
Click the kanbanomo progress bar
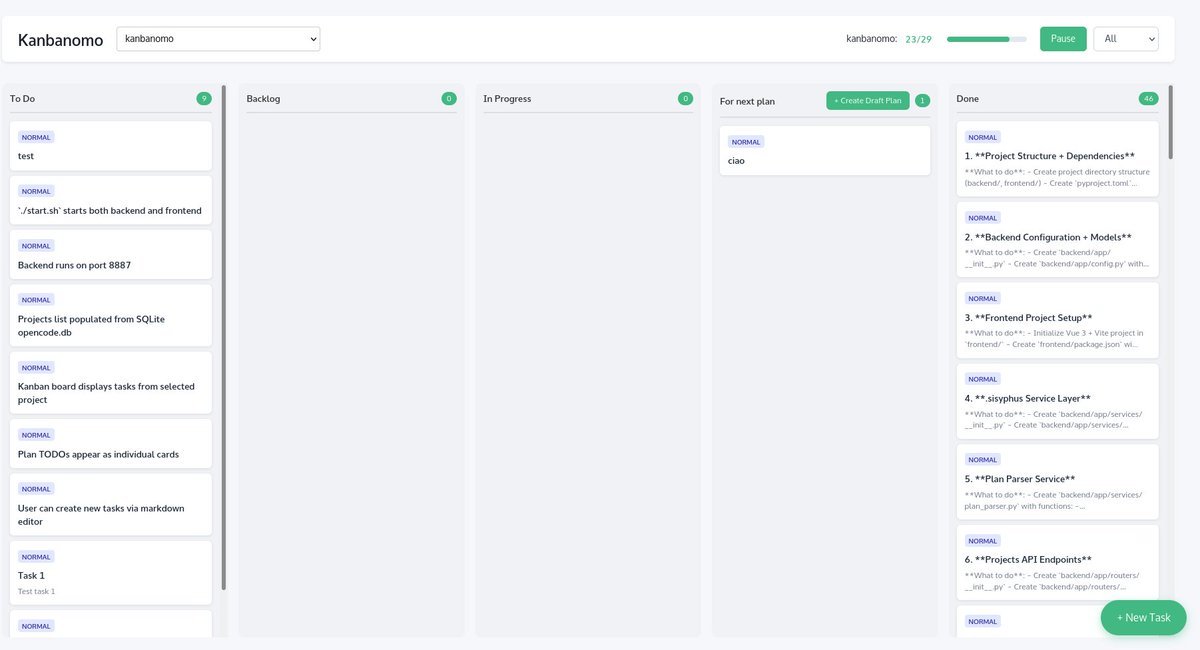[x=986, y=39]
